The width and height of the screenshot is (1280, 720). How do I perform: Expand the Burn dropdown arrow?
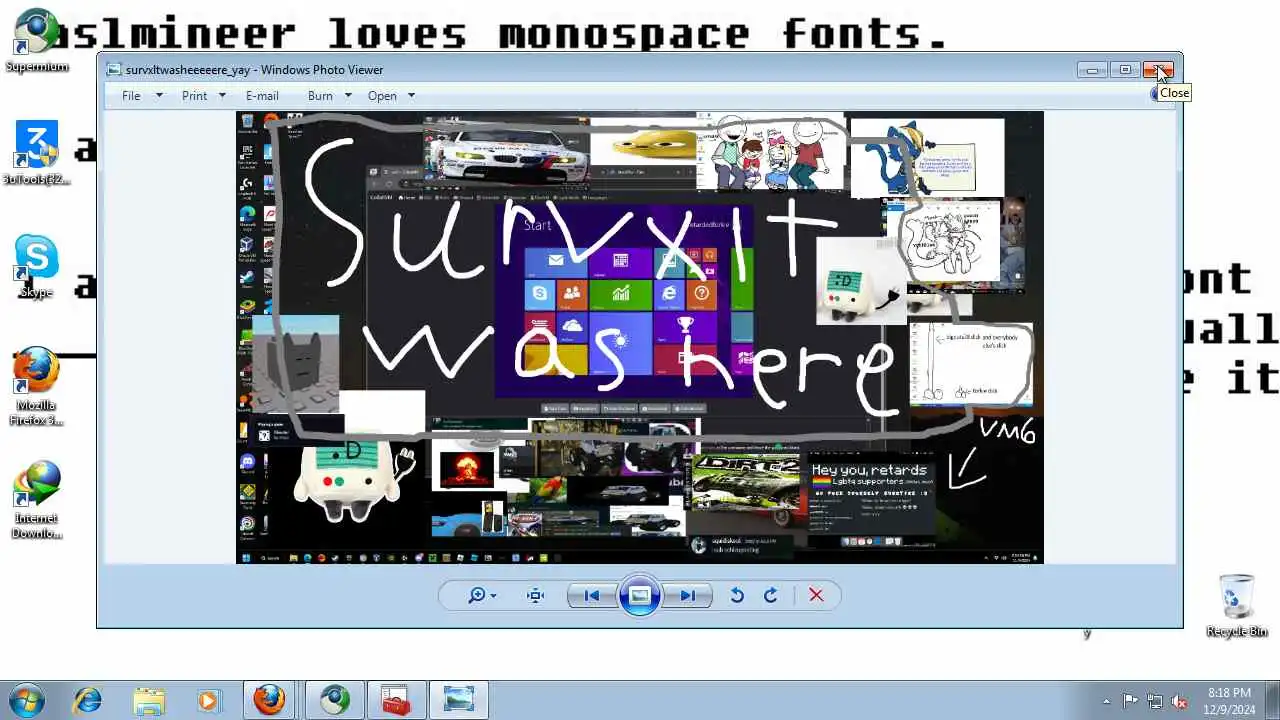(x=348, y=96)
